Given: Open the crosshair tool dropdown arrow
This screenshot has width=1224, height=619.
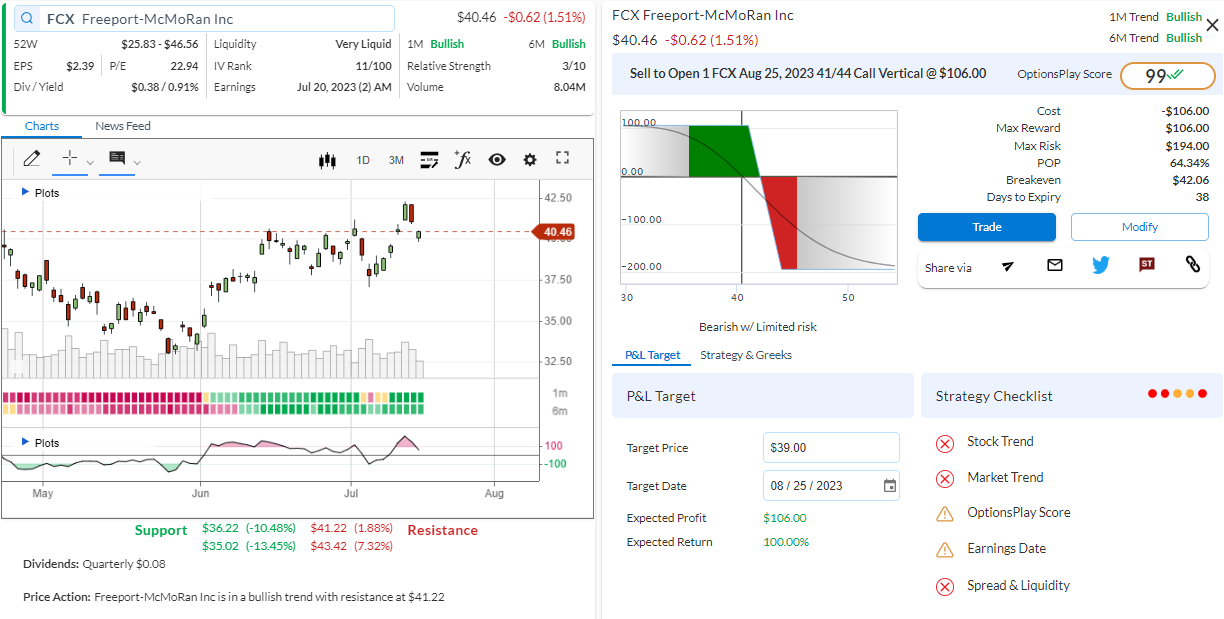Looking at the screenshot, I should [x=89, y=162].
